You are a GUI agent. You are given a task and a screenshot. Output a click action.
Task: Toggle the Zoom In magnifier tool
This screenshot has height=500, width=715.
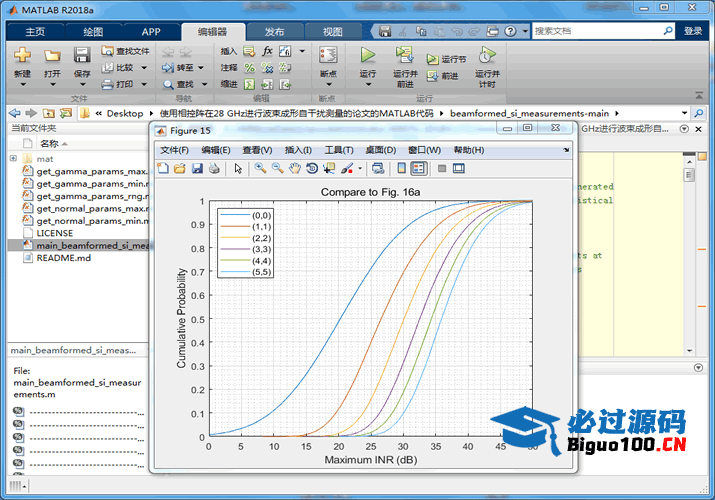pyautogui.click(x=260, y=169)
